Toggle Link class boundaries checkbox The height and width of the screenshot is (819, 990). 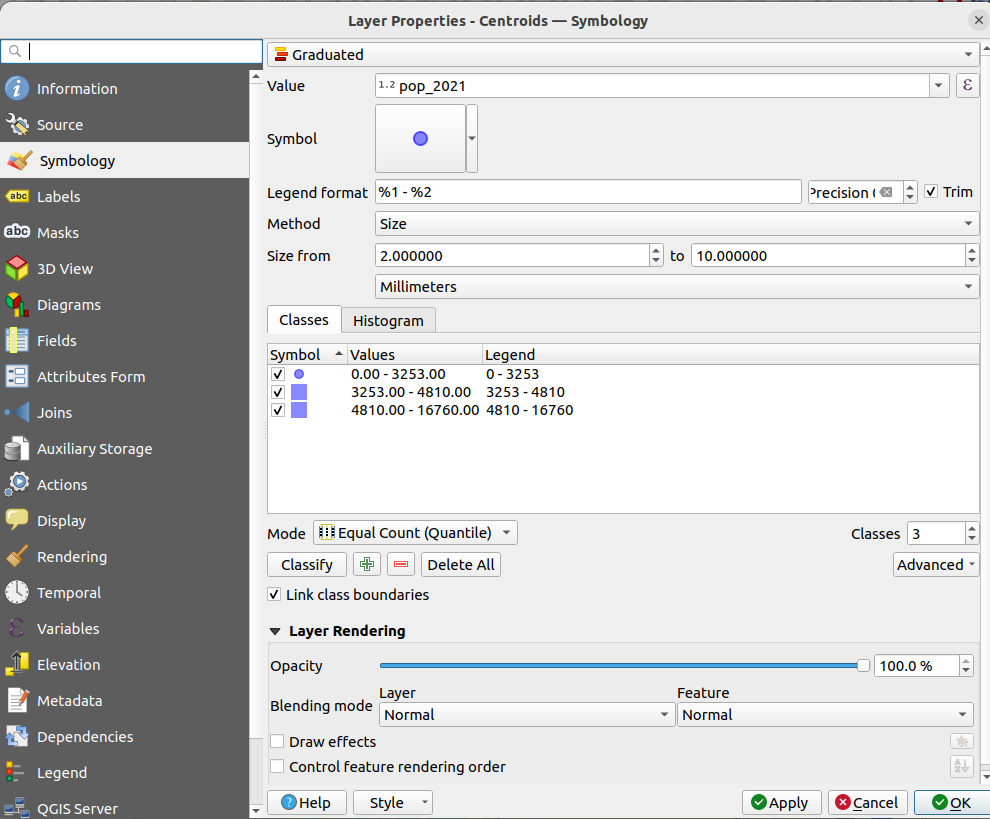[x=274, y=594]
